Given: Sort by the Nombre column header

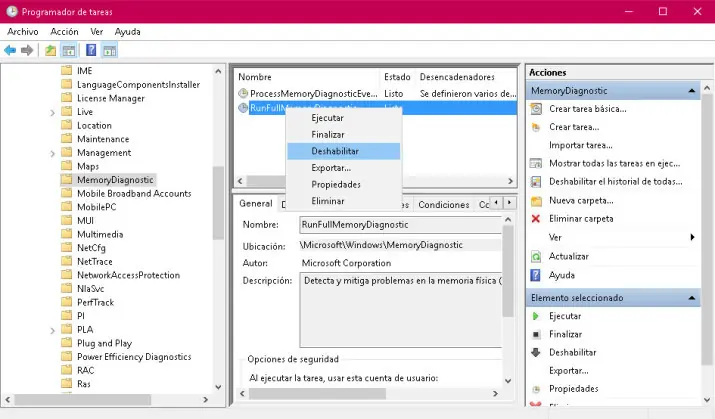Looking at the screenshot, I should coord(307,77).
